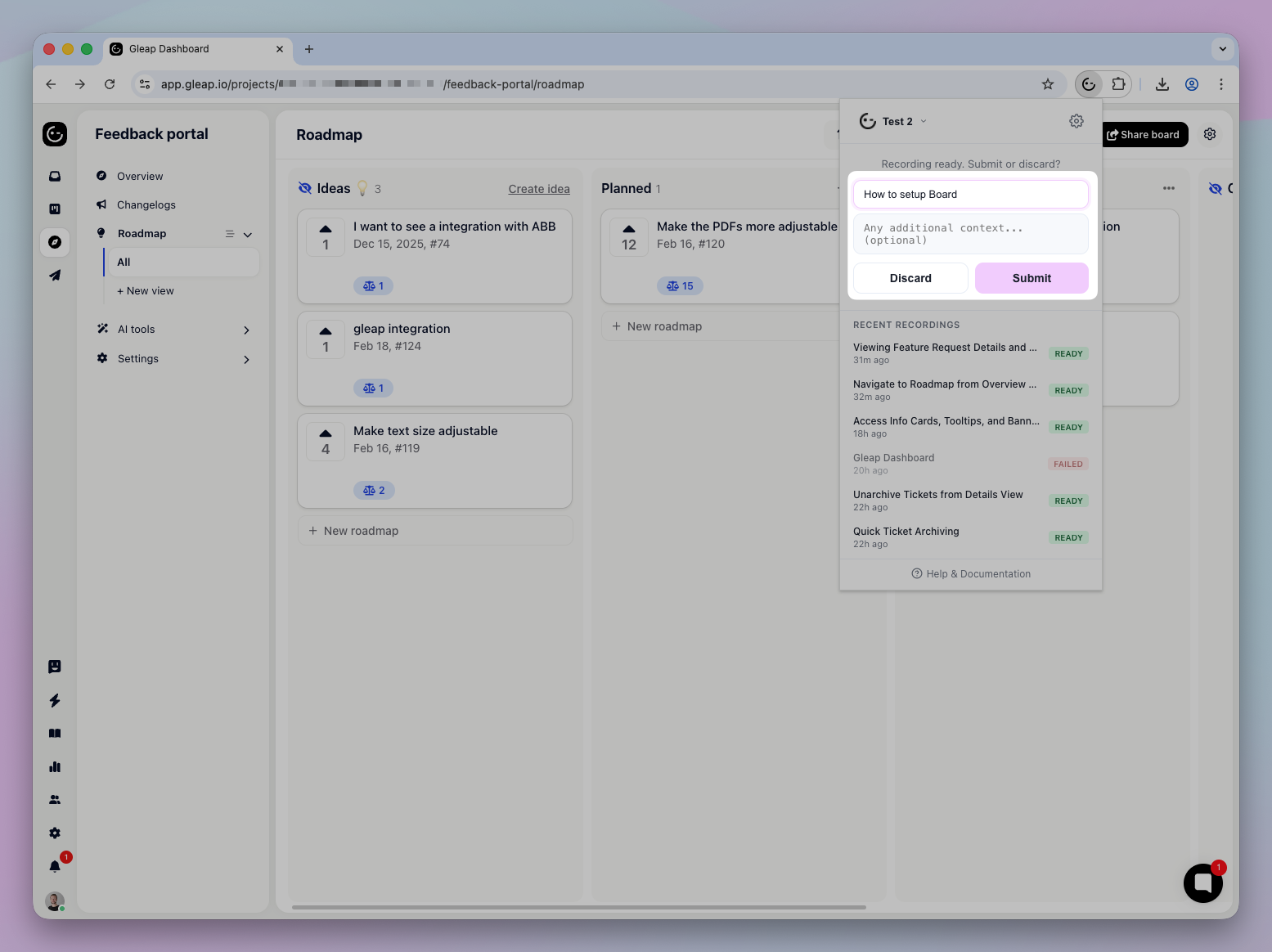Screen dimensions: 1272x952
Task: Click the Submit recording button
Action: [x=1032, y=278]
